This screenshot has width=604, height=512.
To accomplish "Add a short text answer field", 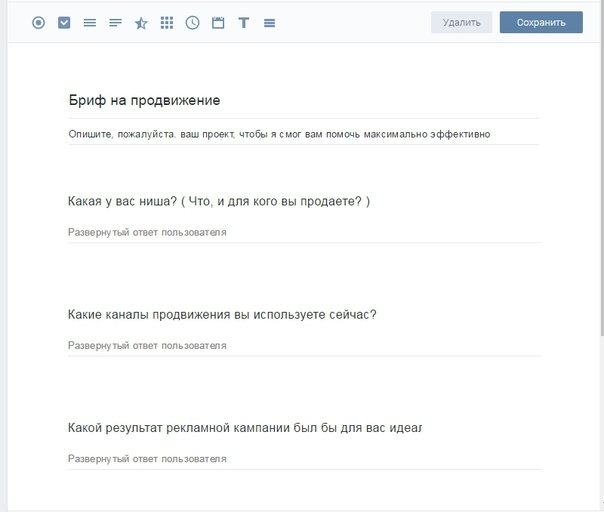I will coord(90,23).
